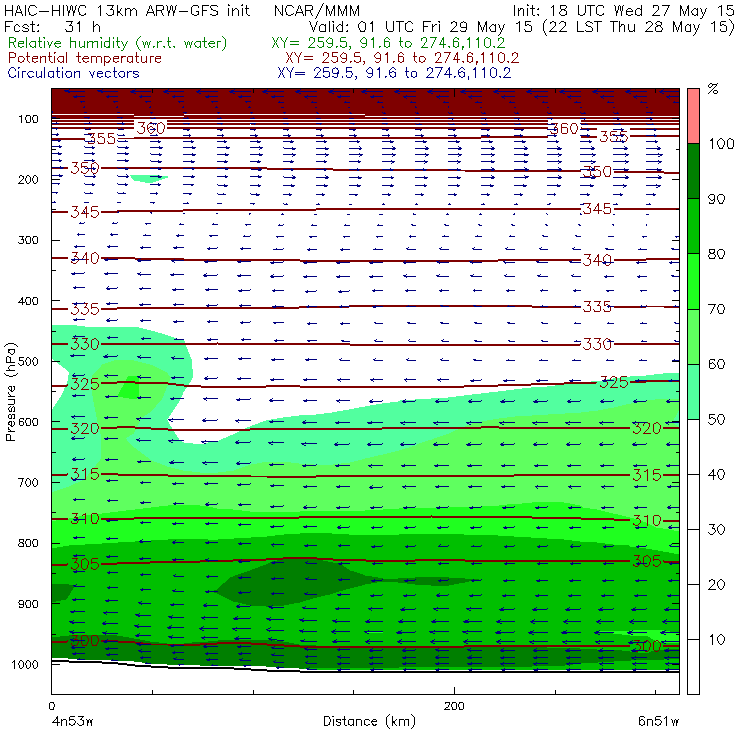This screenshot has height=740, width=740.
Task: Click the 'Distance (km)' axis title
Action: [x=369, y=721]
